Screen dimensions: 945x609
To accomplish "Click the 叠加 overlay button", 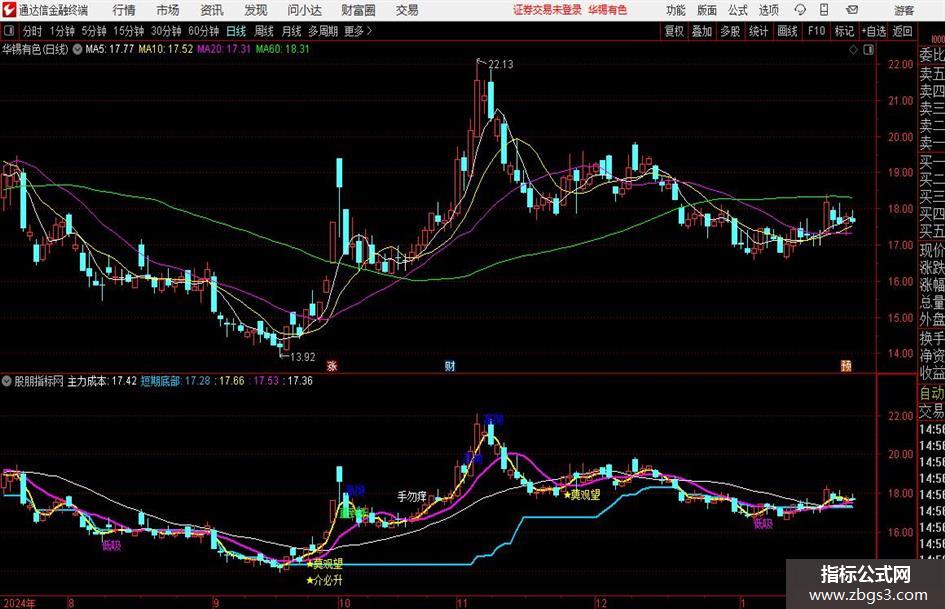I will click(702, 31).
